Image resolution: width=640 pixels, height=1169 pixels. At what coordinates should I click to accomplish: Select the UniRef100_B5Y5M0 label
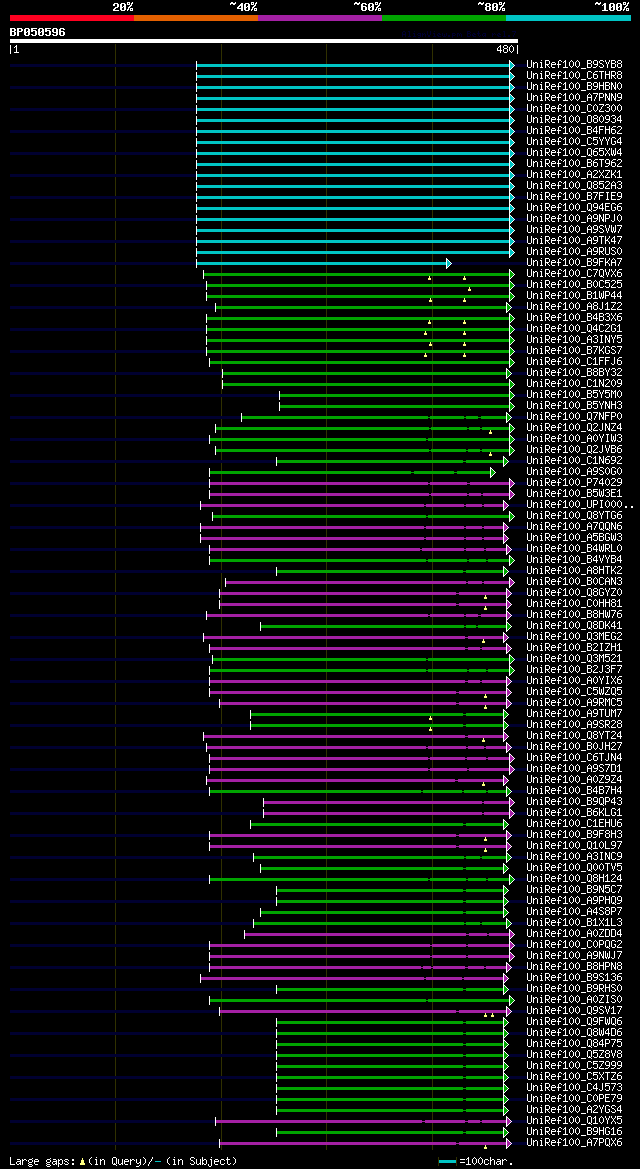pyautogui.click(x=574, y=394)
